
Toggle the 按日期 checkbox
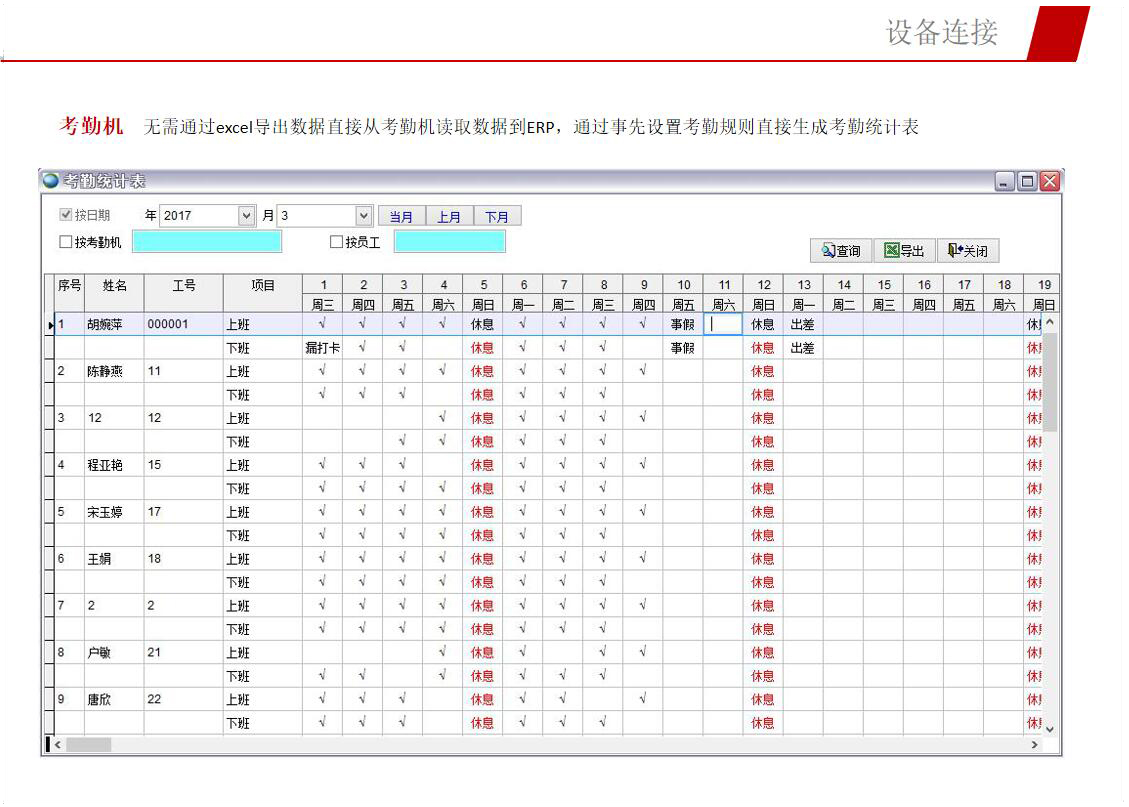click(x=67, y=215)
